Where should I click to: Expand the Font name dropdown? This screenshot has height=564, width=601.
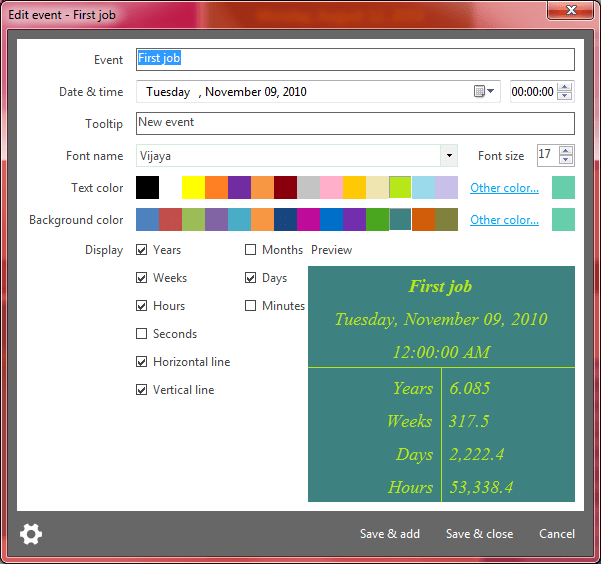pyautogui.click(x=449, y=156)
